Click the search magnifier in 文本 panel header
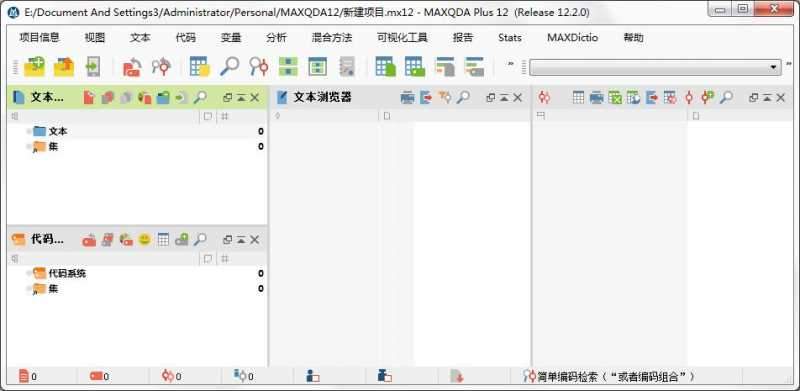Viewport: 800px width, 391px height. click(x=200, y=97)
